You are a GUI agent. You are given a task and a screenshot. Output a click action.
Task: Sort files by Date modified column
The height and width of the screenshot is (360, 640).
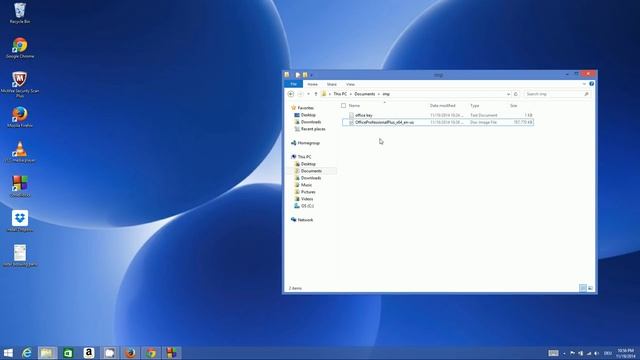click(x=443, y=105)
